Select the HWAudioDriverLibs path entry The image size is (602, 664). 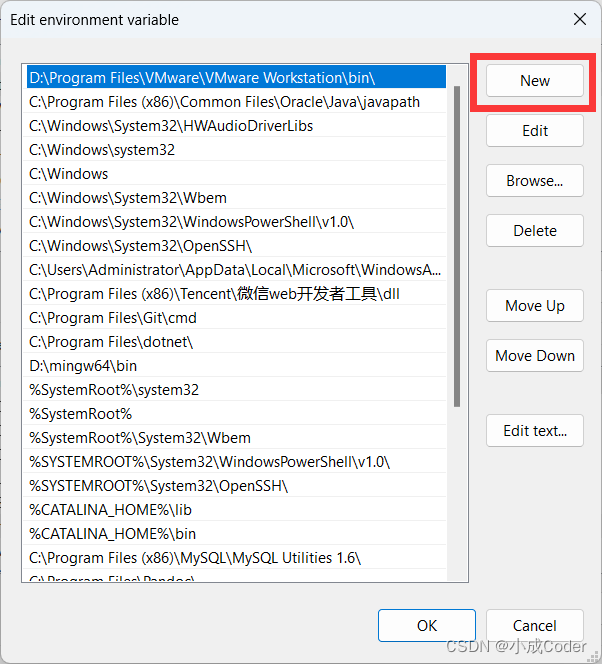point(157,126)
